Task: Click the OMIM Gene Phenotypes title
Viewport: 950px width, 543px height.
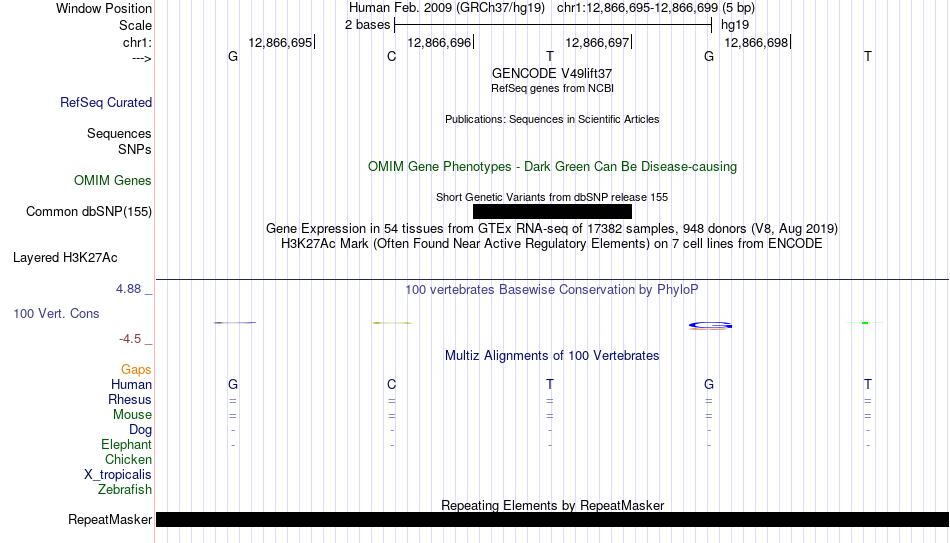Action: click(x=552, y=167)
